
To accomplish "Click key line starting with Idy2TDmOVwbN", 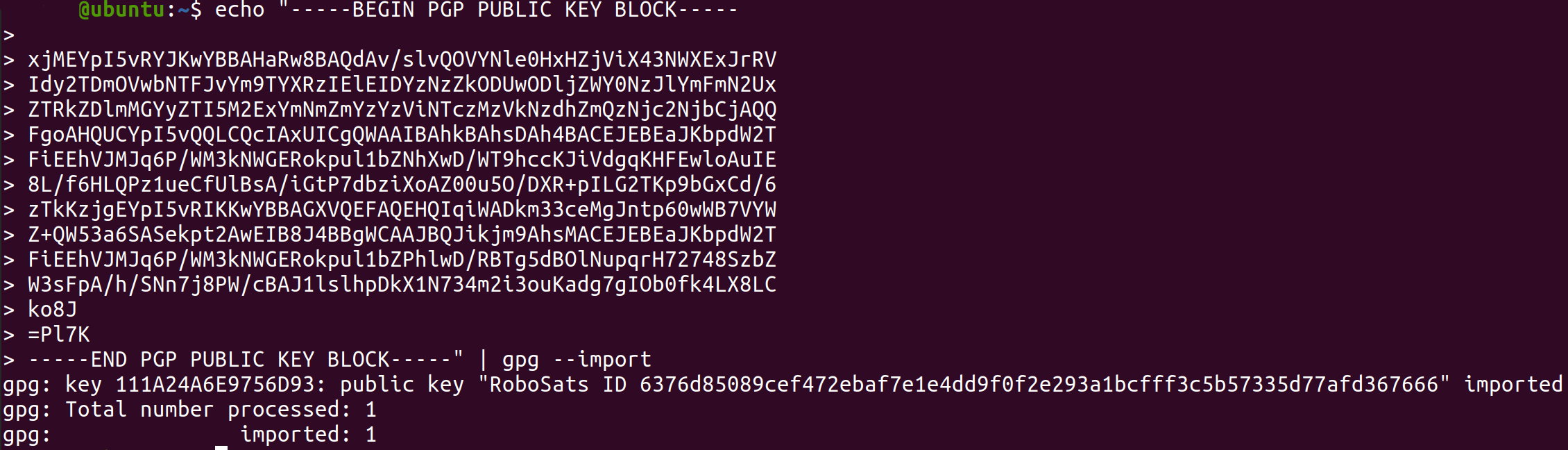I will coord(402,85).
